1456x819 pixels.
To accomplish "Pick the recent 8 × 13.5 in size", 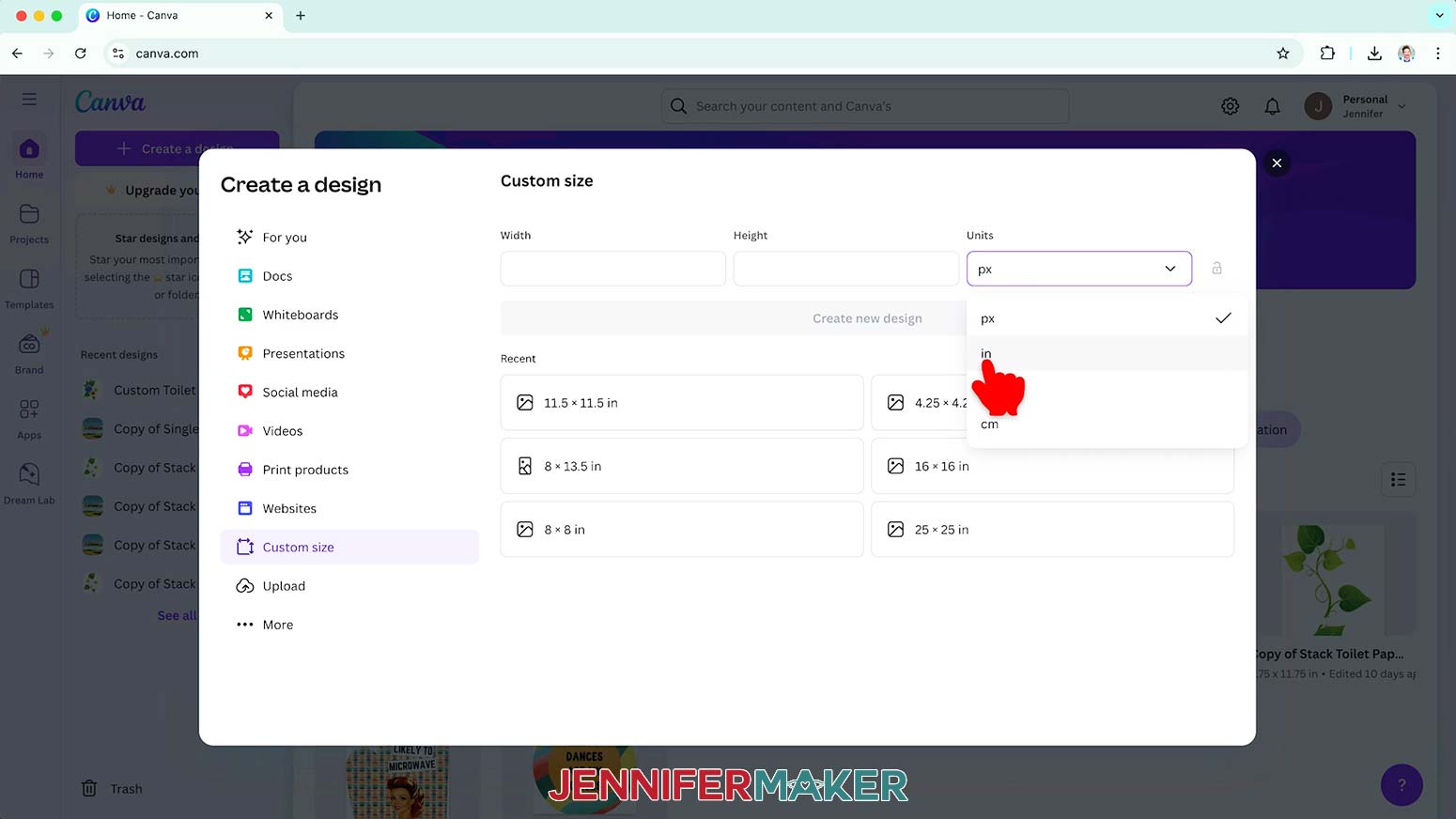I will (682, 466).
